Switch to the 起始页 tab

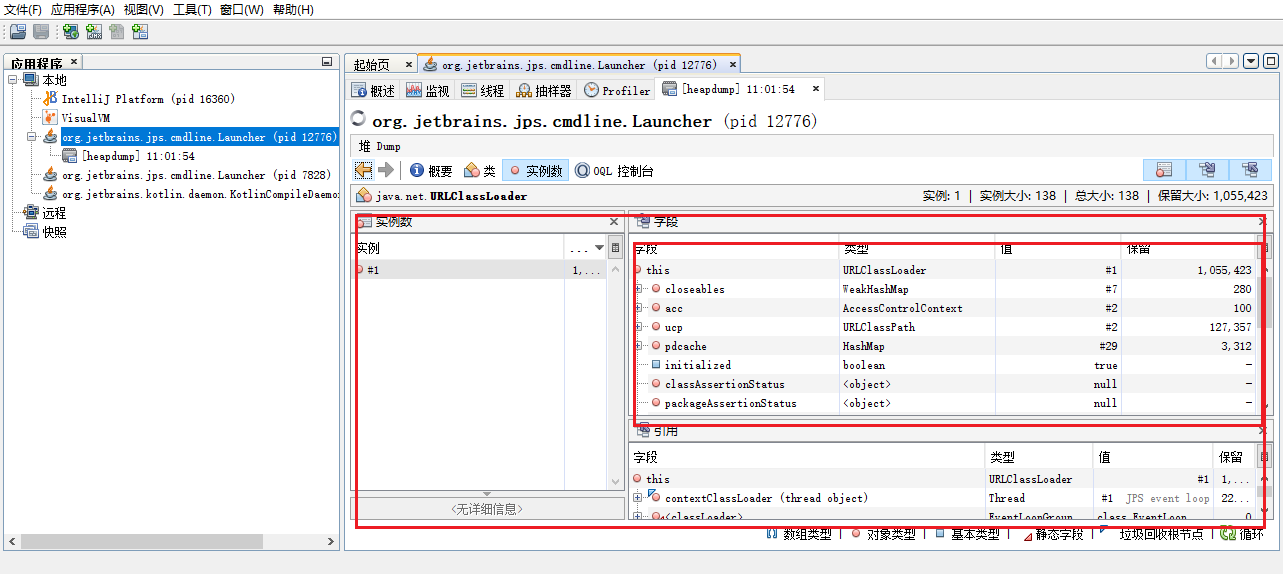(372, 64)
